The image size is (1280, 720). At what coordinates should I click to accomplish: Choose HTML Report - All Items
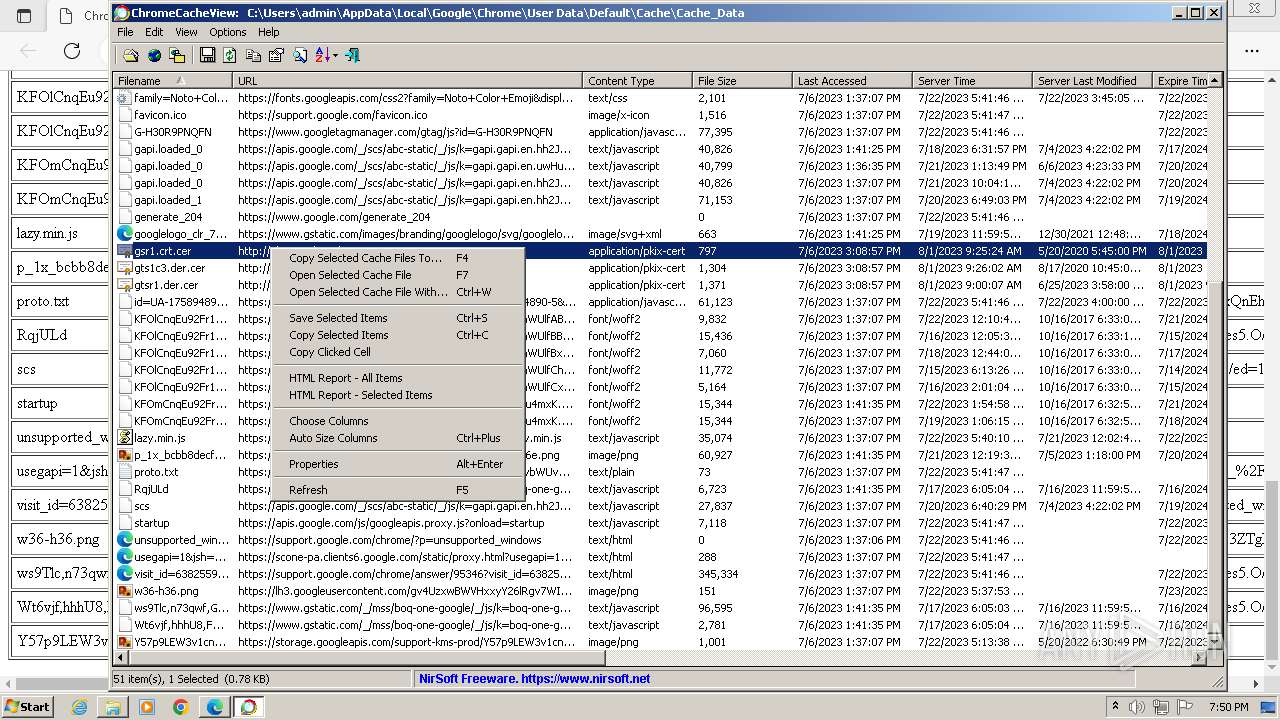pyautogui.click(x=398, y=378)
